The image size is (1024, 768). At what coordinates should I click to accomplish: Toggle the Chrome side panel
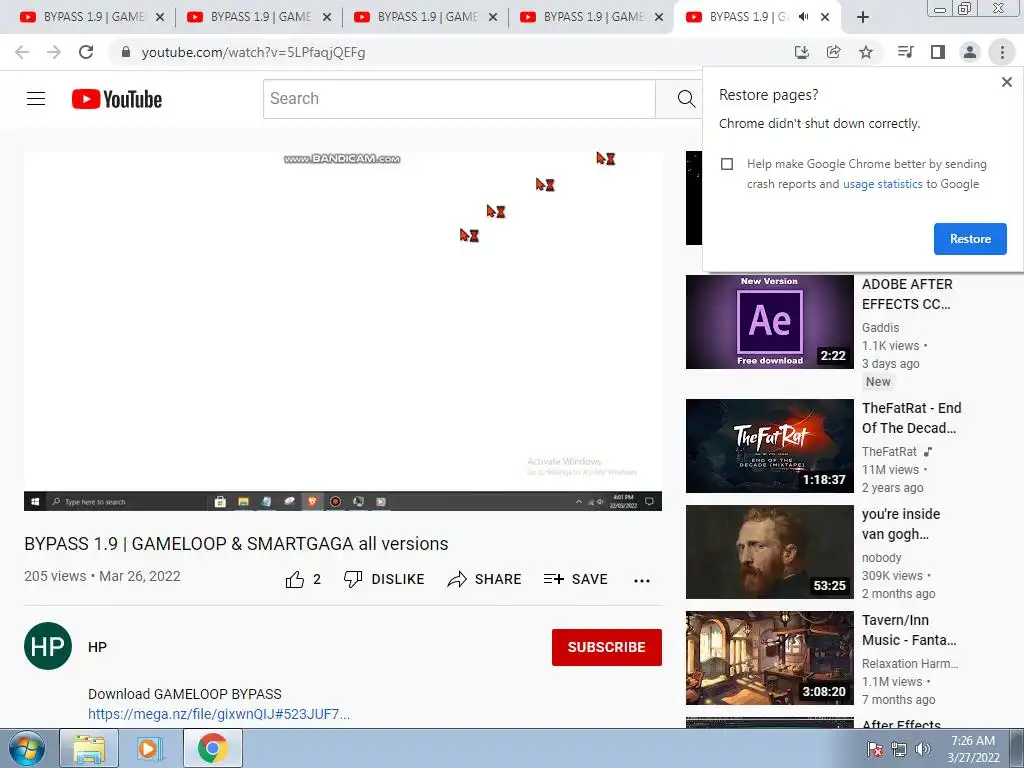[938, 52]
